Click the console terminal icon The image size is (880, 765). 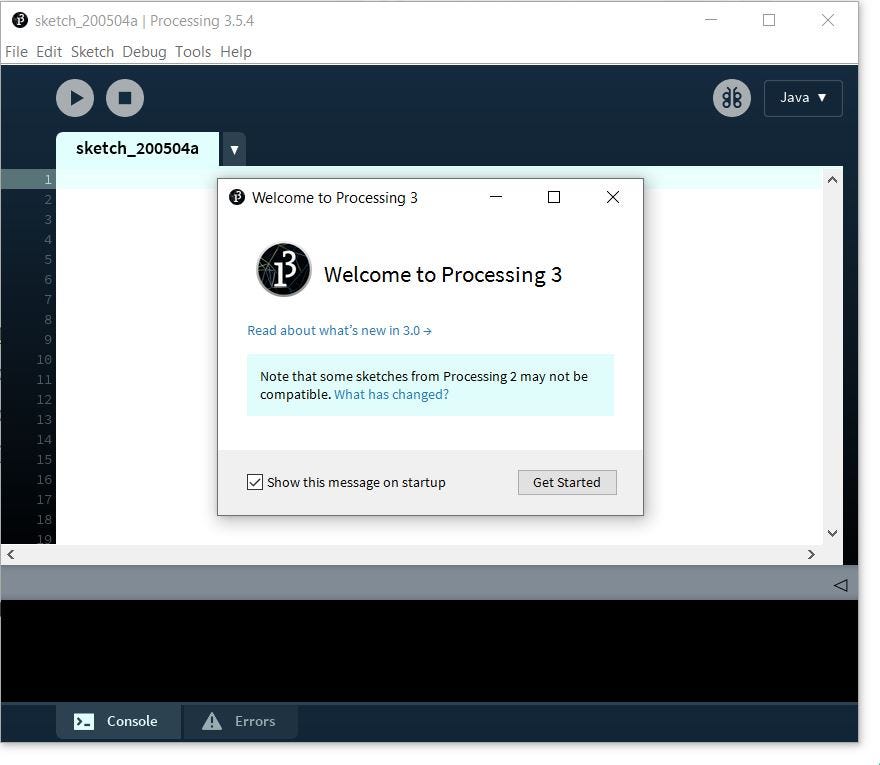point(84,721)
